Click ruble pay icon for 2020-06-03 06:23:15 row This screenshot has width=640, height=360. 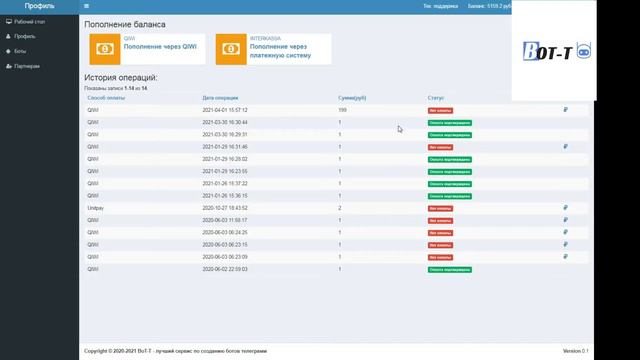pyautogui.click(x=565, y=244)
